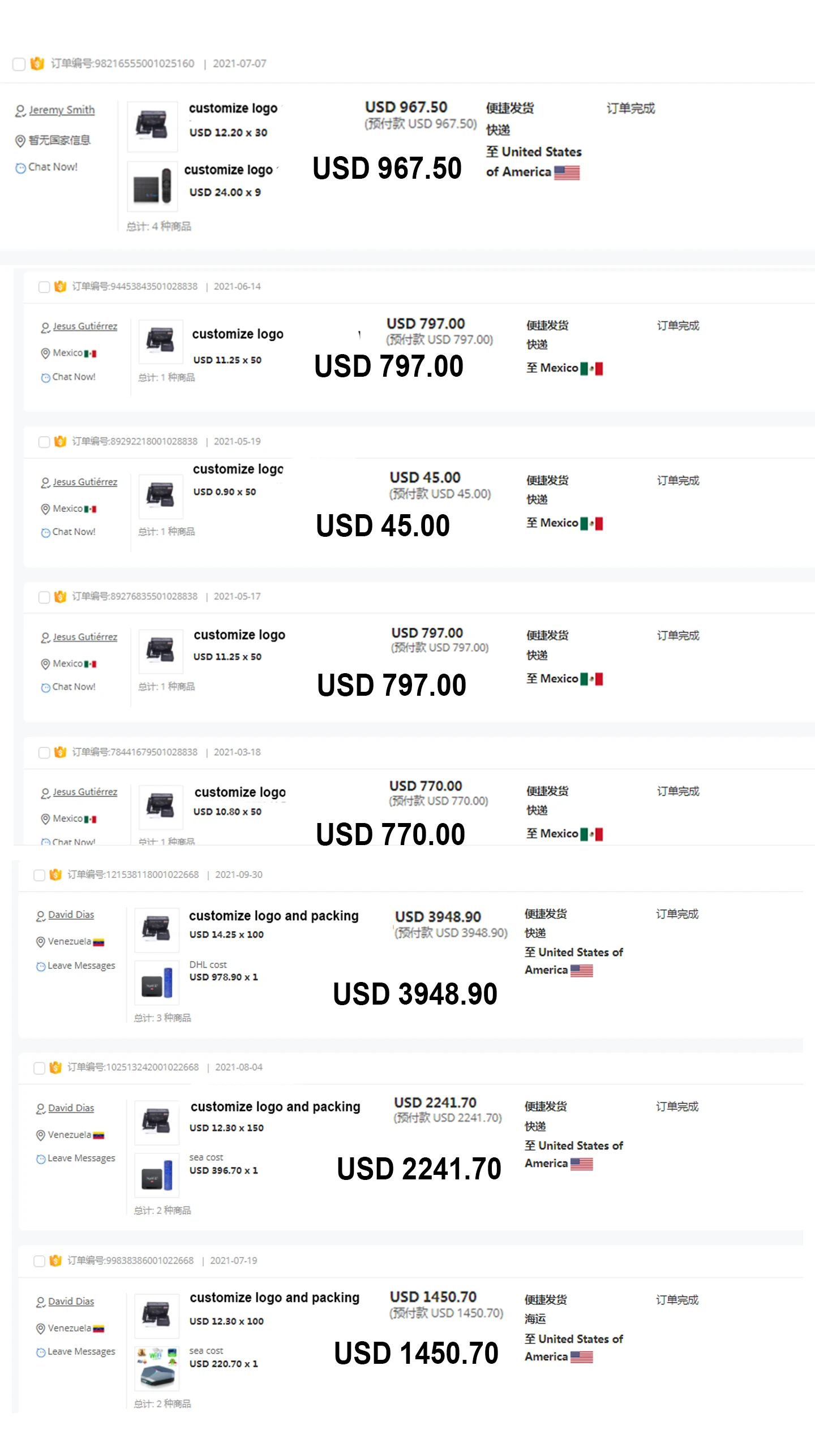Check the order dated 2021-09-30
Viewport: 815px width, 1456px height.
[x=39, y=875]
